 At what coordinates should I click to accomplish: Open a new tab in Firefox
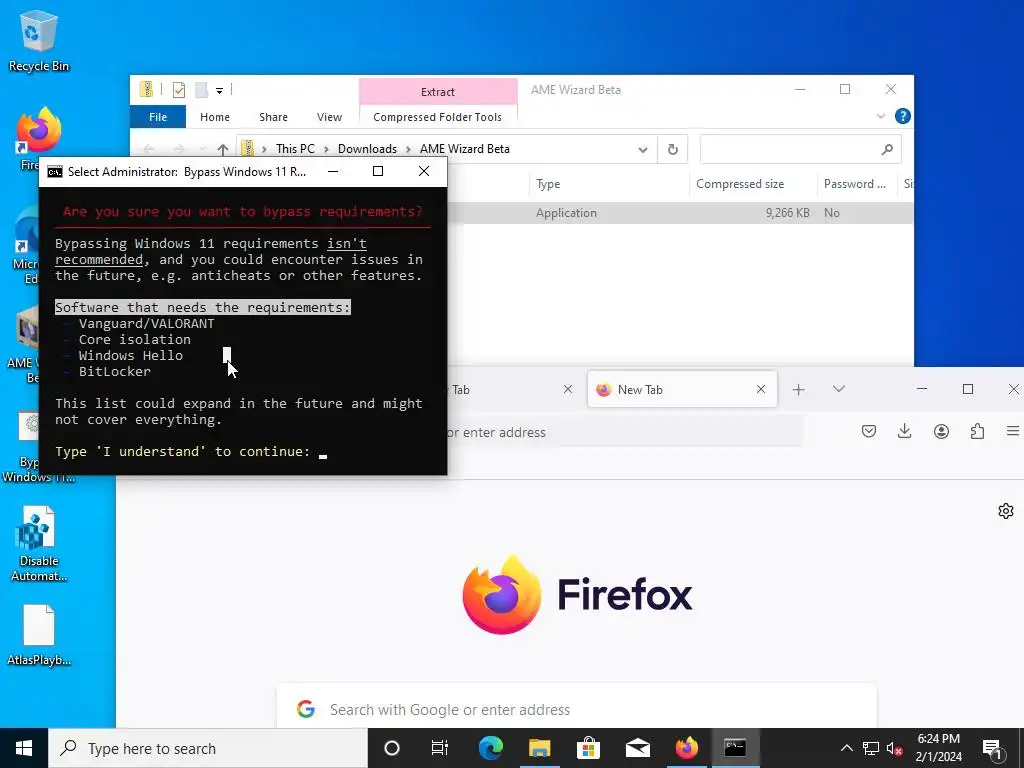pyautogui.click(x=798, y=390)
